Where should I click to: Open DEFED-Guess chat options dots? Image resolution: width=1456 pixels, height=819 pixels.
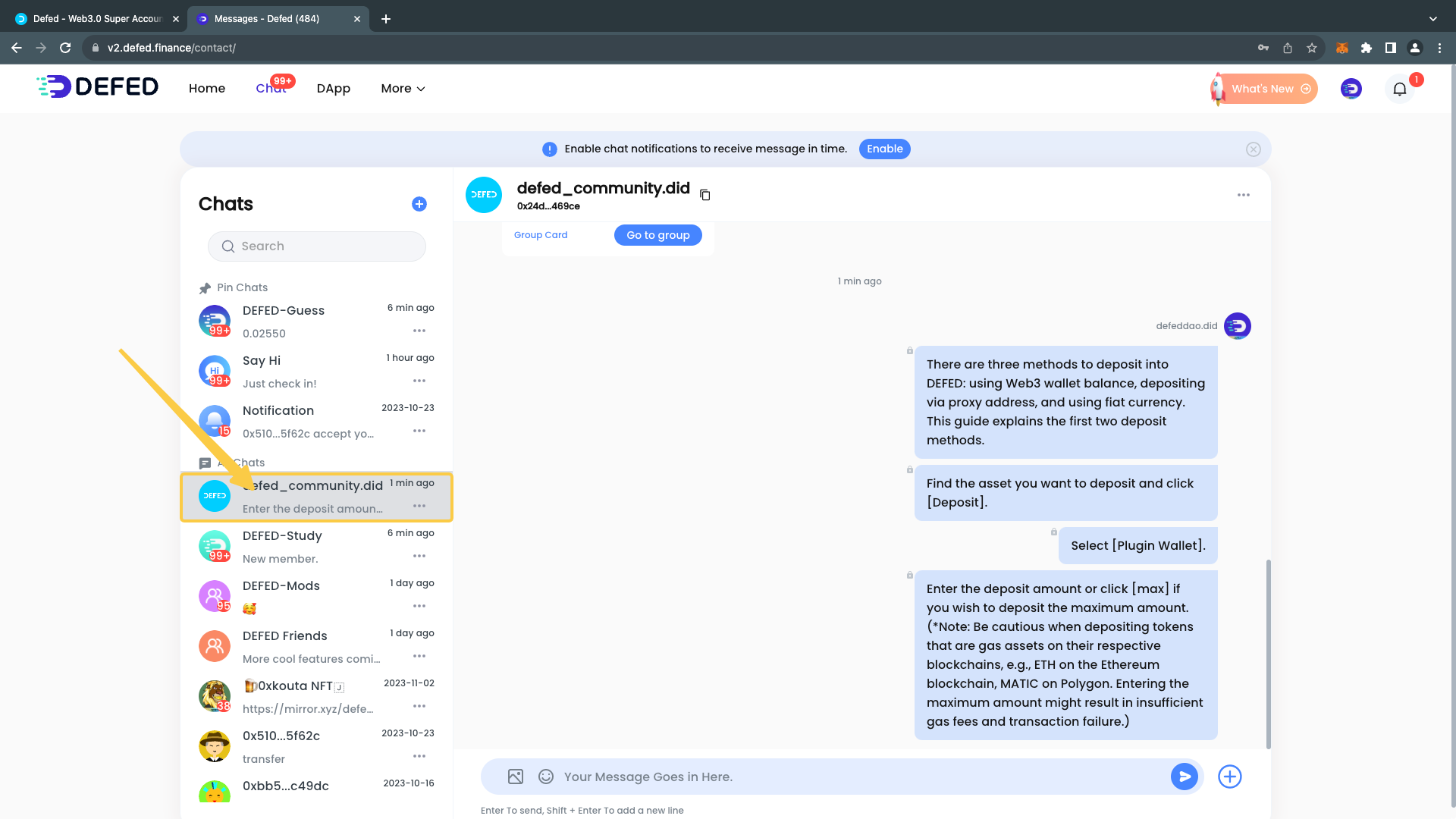pyautogui.click(x=419, y=331)
